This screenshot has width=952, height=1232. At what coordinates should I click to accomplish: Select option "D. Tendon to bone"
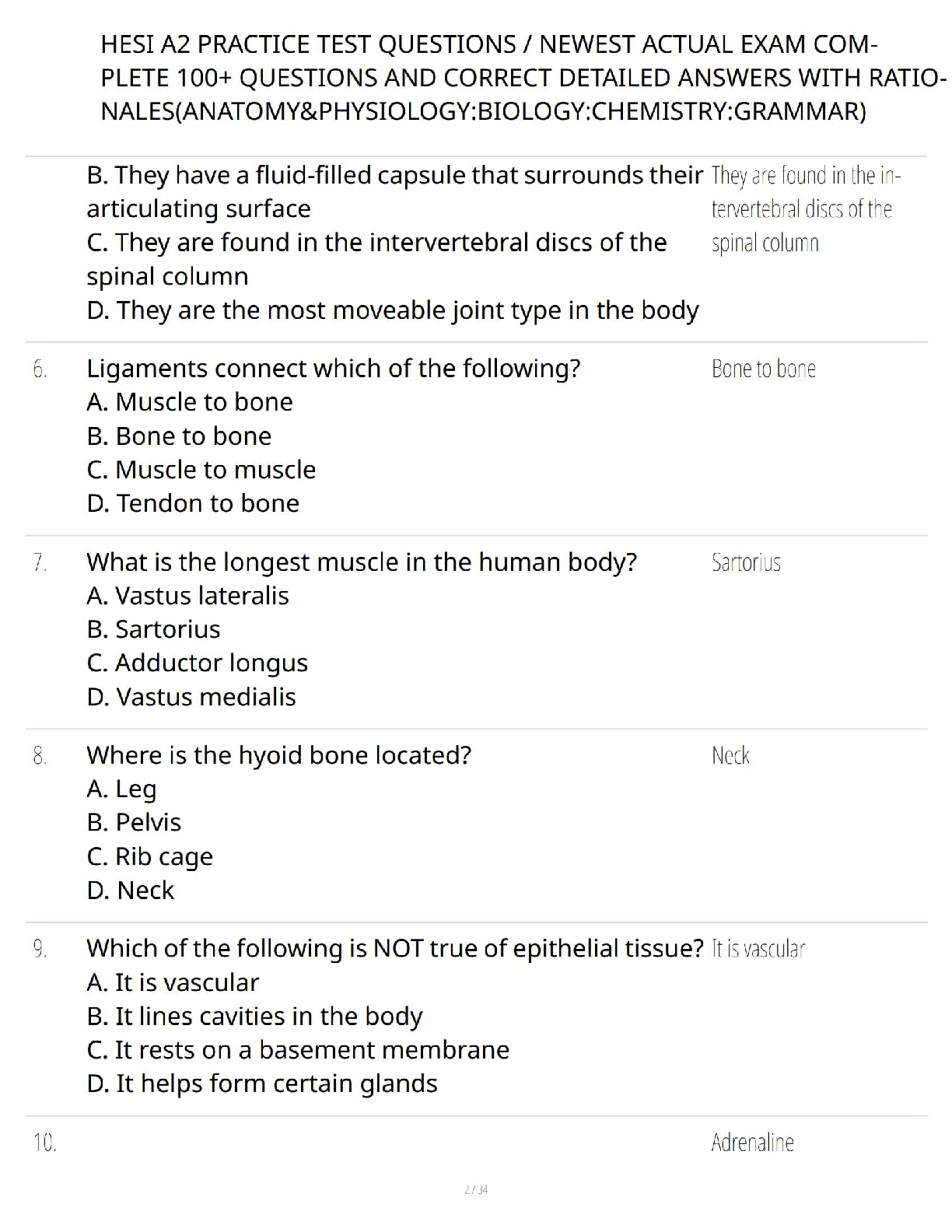pyautogui.click(x=193, y=504)
